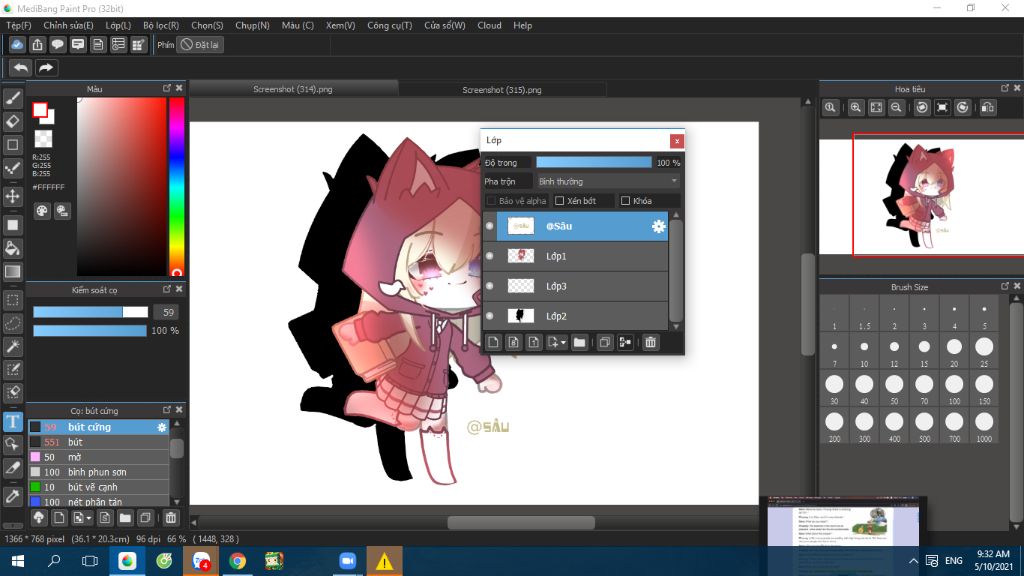Click the cloud save icon in toolbar
1024x576 pixels.
point(17,44)
